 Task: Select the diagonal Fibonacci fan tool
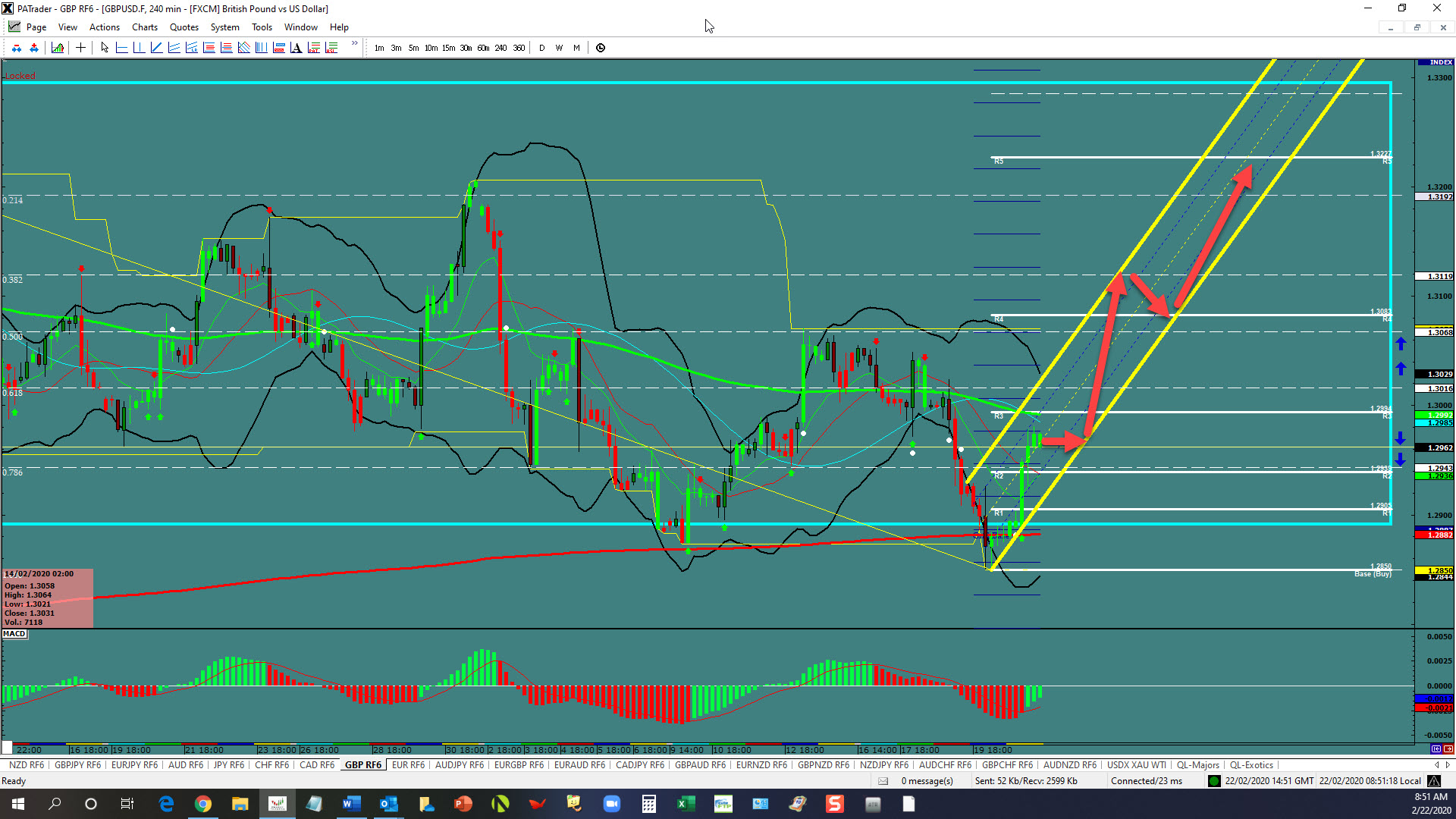point(243,48)
